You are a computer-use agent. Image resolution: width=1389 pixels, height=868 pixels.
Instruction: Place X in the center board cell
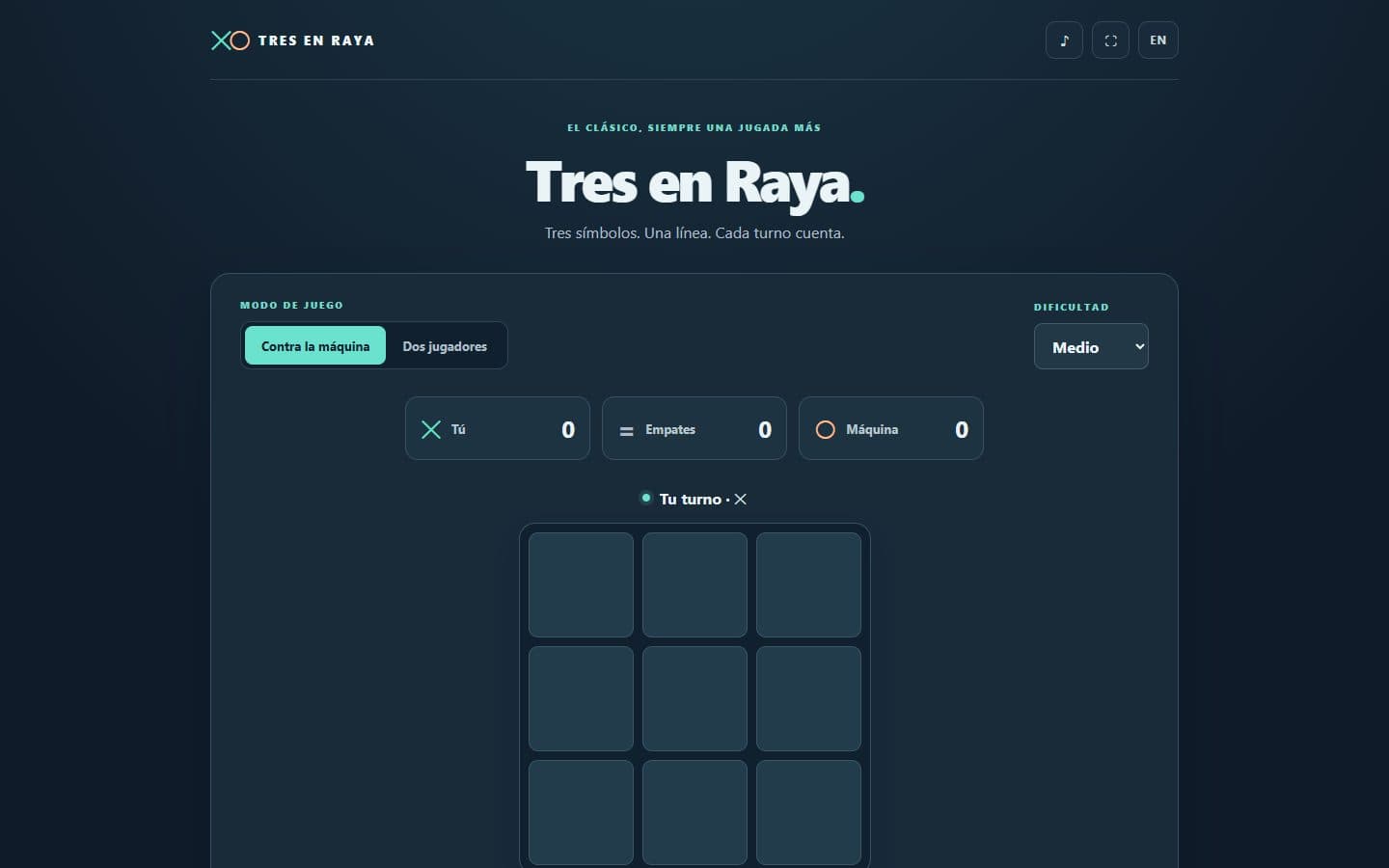click(694, 698)
